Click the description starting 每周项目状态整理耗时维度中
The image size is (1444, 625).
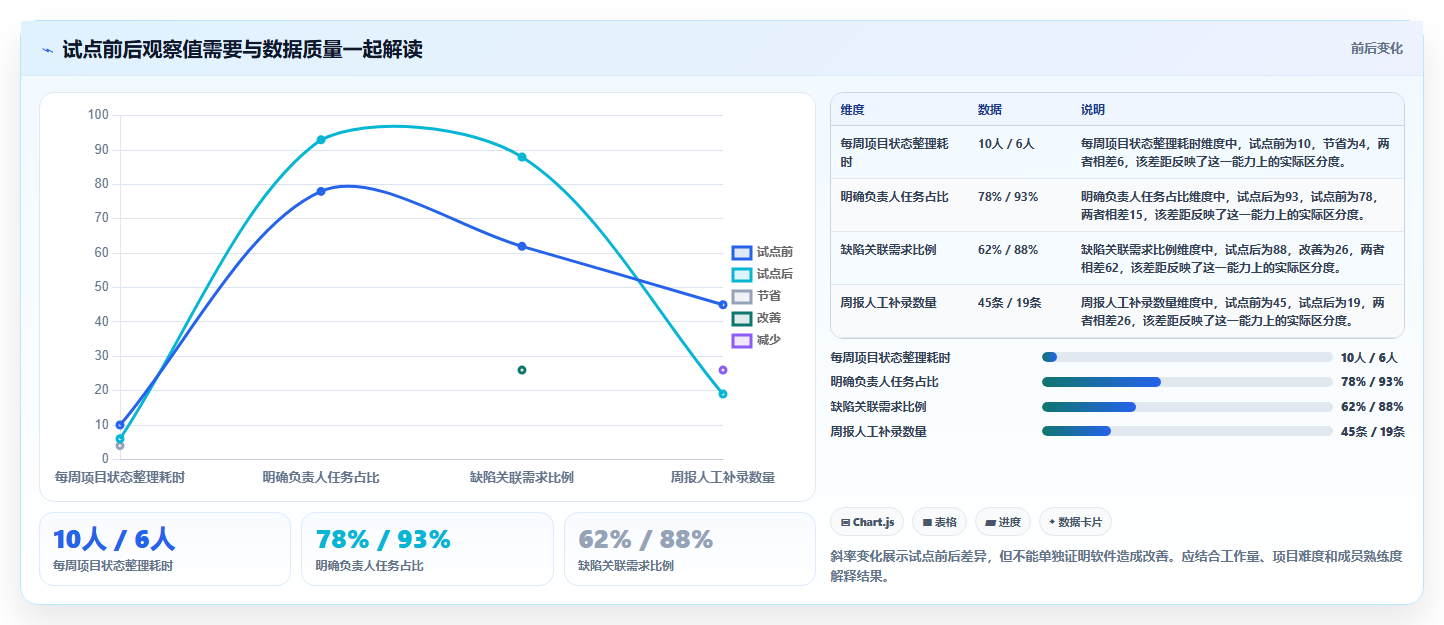click(x=1236, y=152)
